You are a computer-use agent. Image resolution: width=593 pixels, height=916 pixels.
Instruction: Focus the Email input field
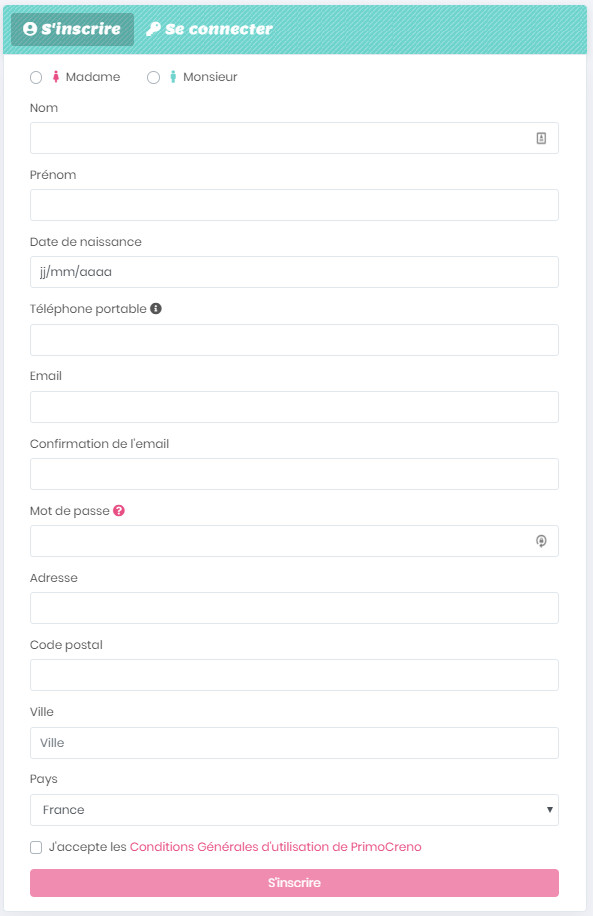[294, 407]
